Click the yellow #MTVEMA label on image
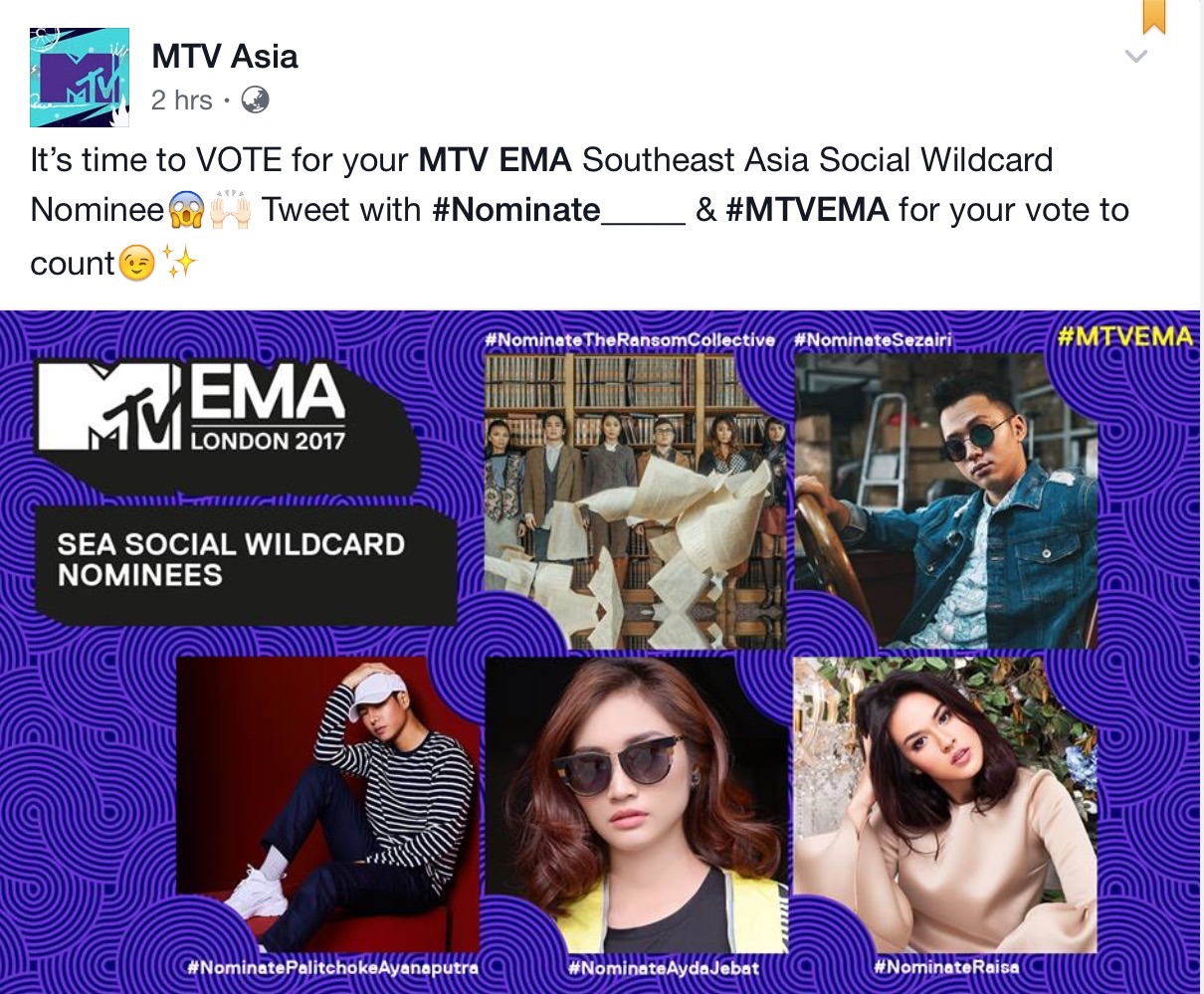Viewport: 1204px width, 994px height. 1125,336
